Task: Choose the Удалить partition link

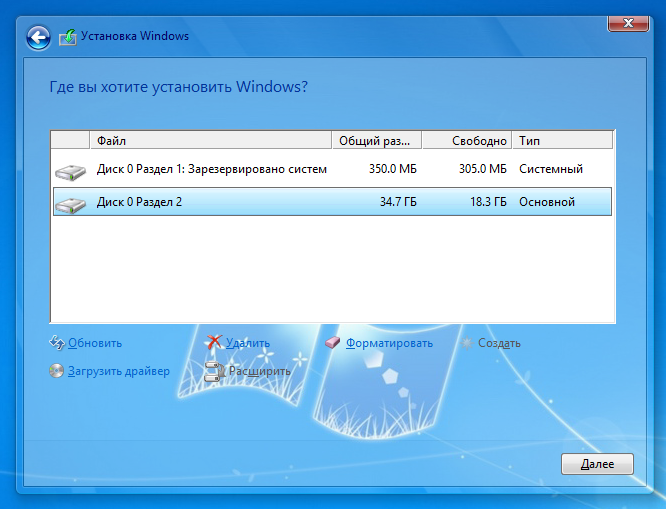Action: (x=248, y=343)
